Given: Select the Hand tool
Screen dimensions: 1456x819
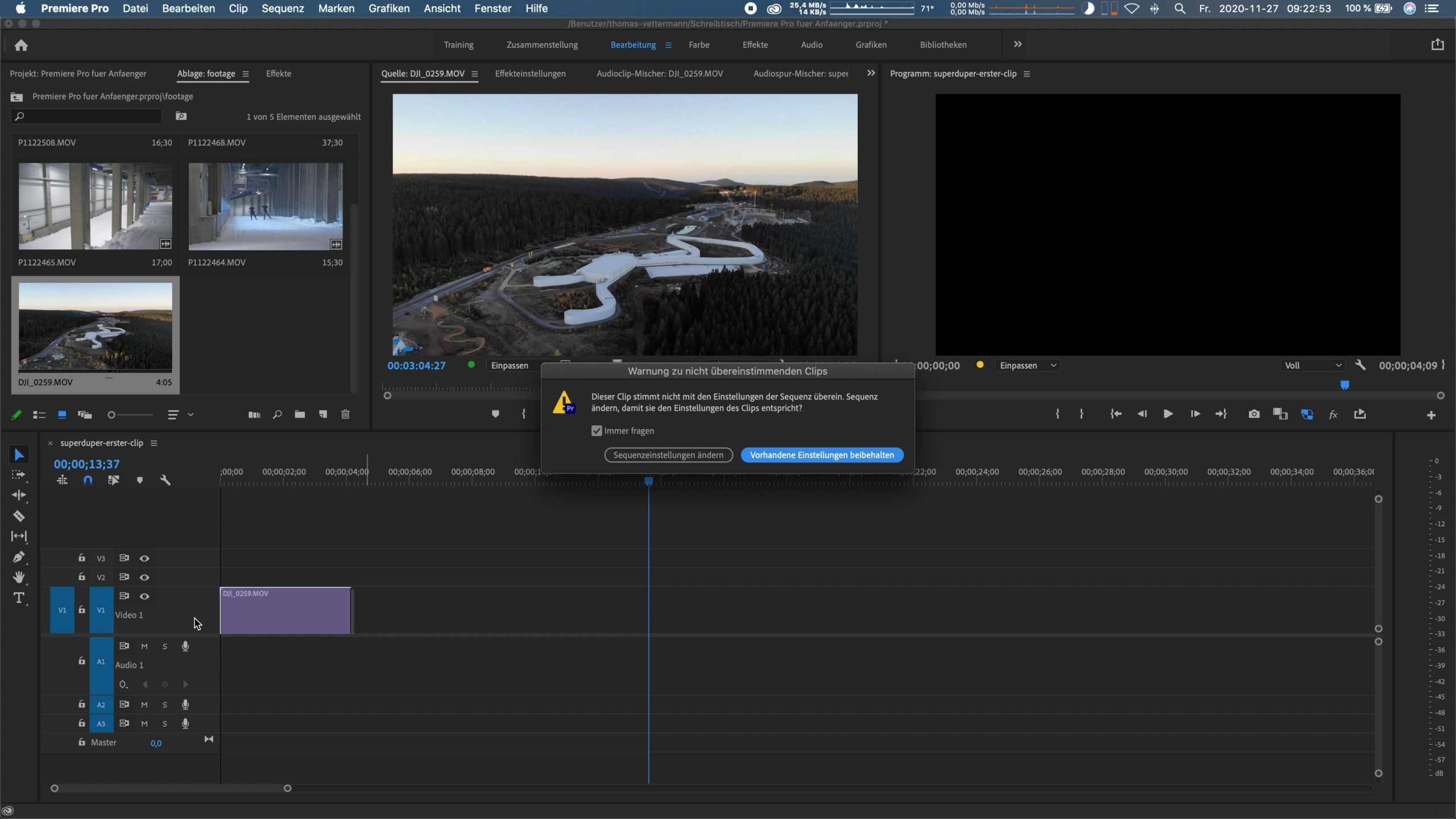Looking at the screenshot, I should pos(19,577).
